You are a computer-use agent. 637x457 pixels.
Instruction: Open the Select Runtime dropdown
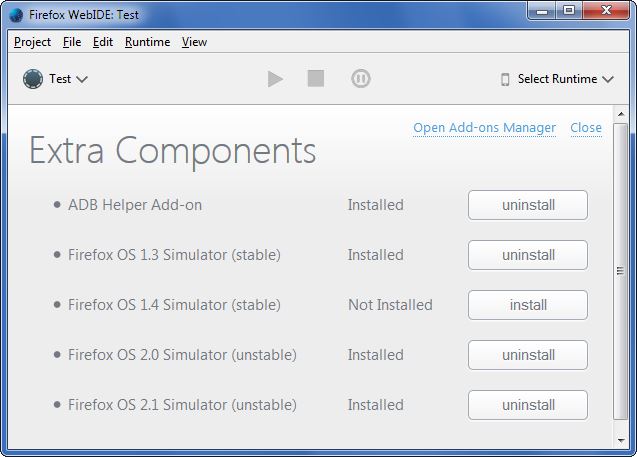click(557, 79)
